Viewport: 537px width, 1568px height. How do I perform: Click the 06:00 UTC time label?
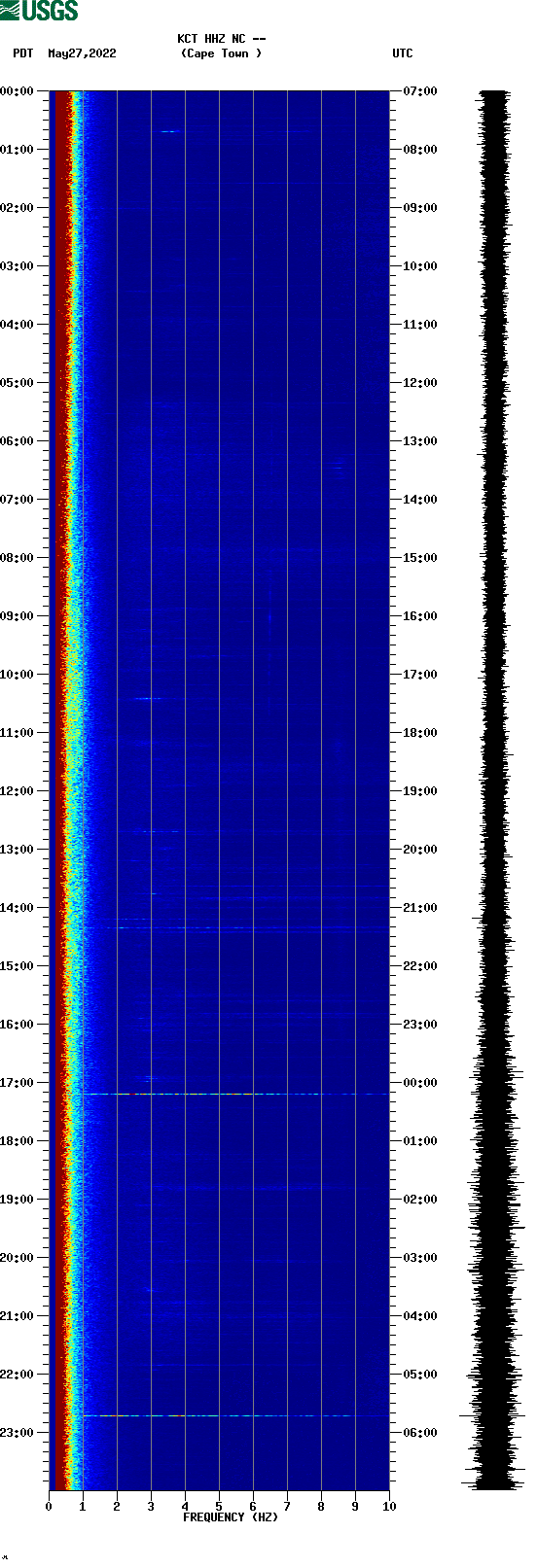pyautogui.click(x=420, y=1433)
